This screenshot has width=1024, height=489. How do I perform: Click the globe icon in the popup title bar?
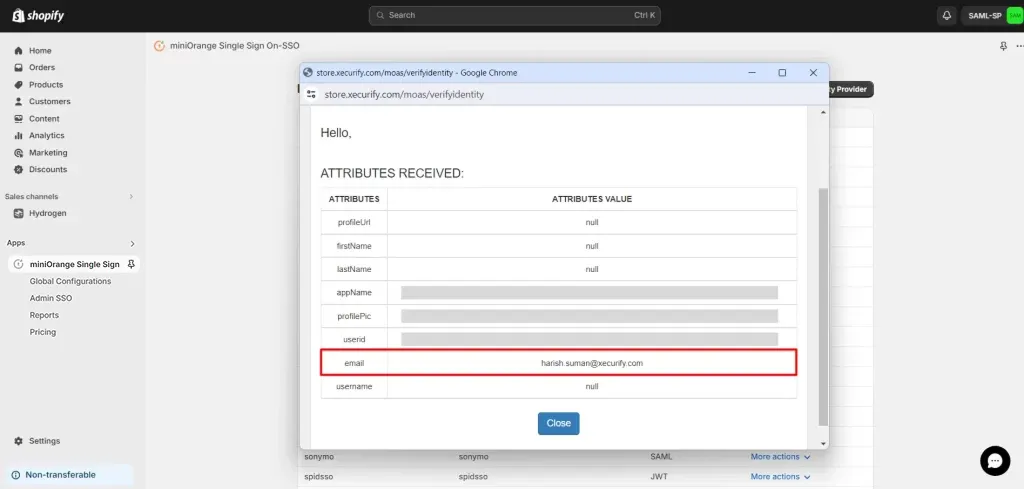(308, 73)
